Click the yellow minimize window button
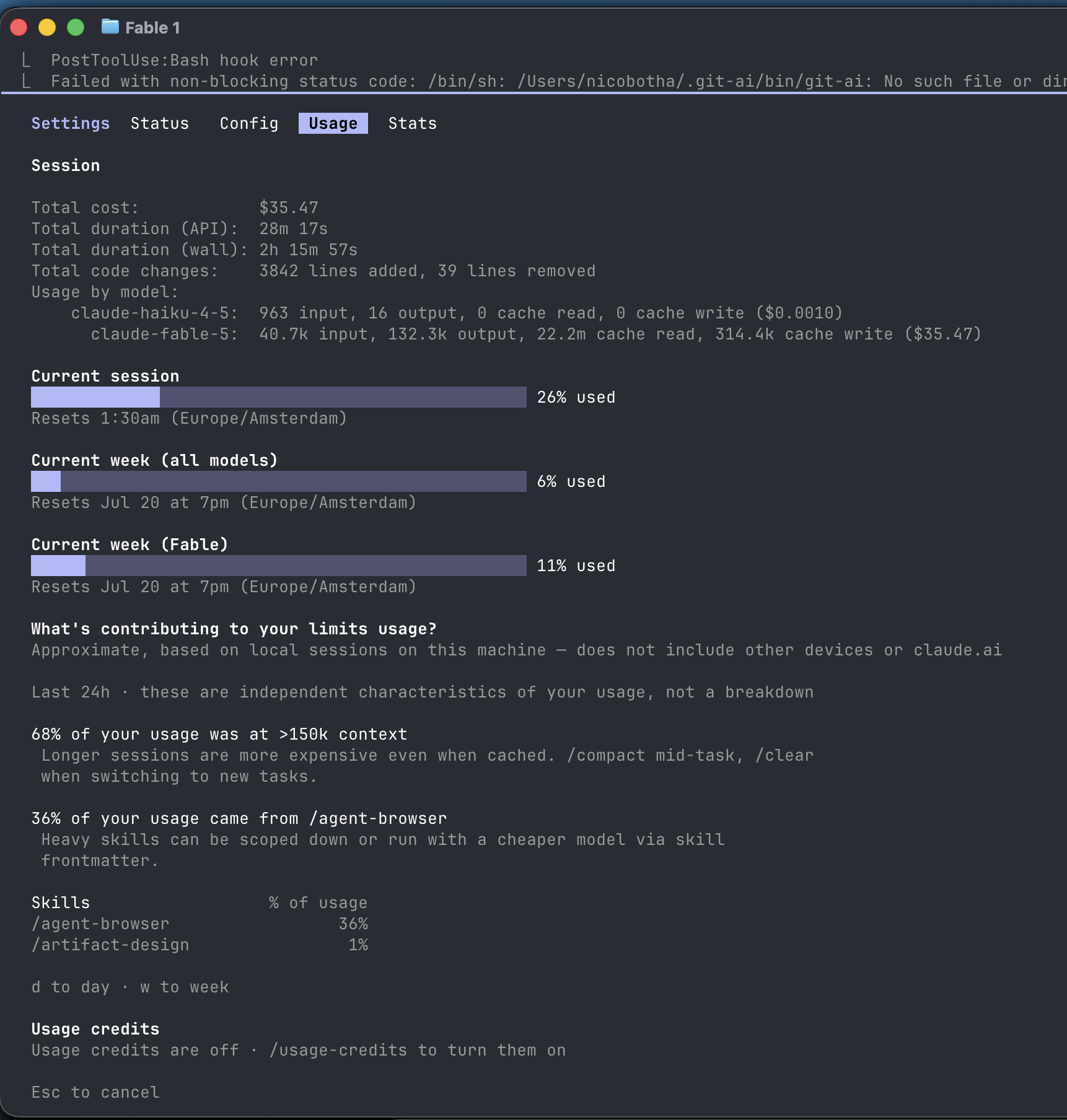The image size is (1067, 1120). coord(47,27)
